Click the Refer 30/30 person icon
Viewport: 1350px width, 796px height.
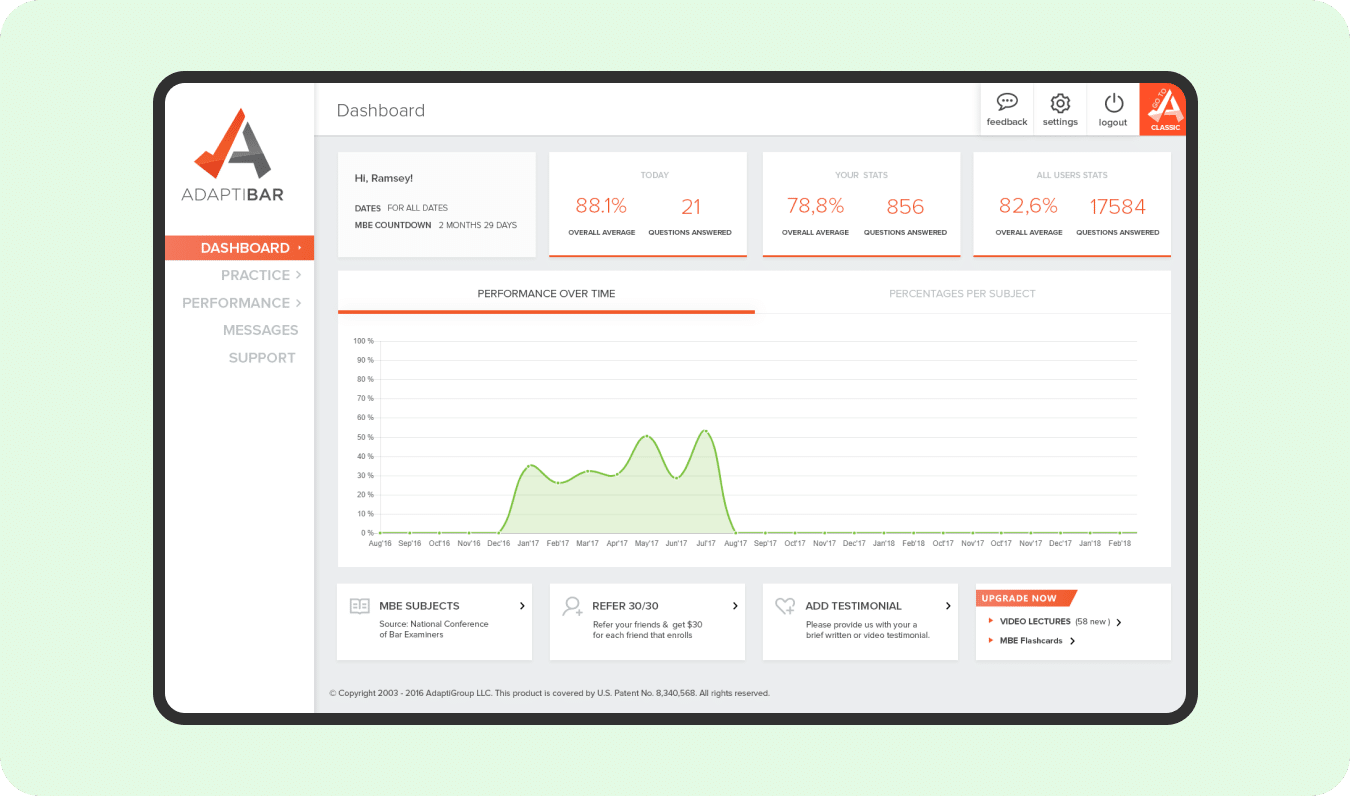click(x=572, y=606)
